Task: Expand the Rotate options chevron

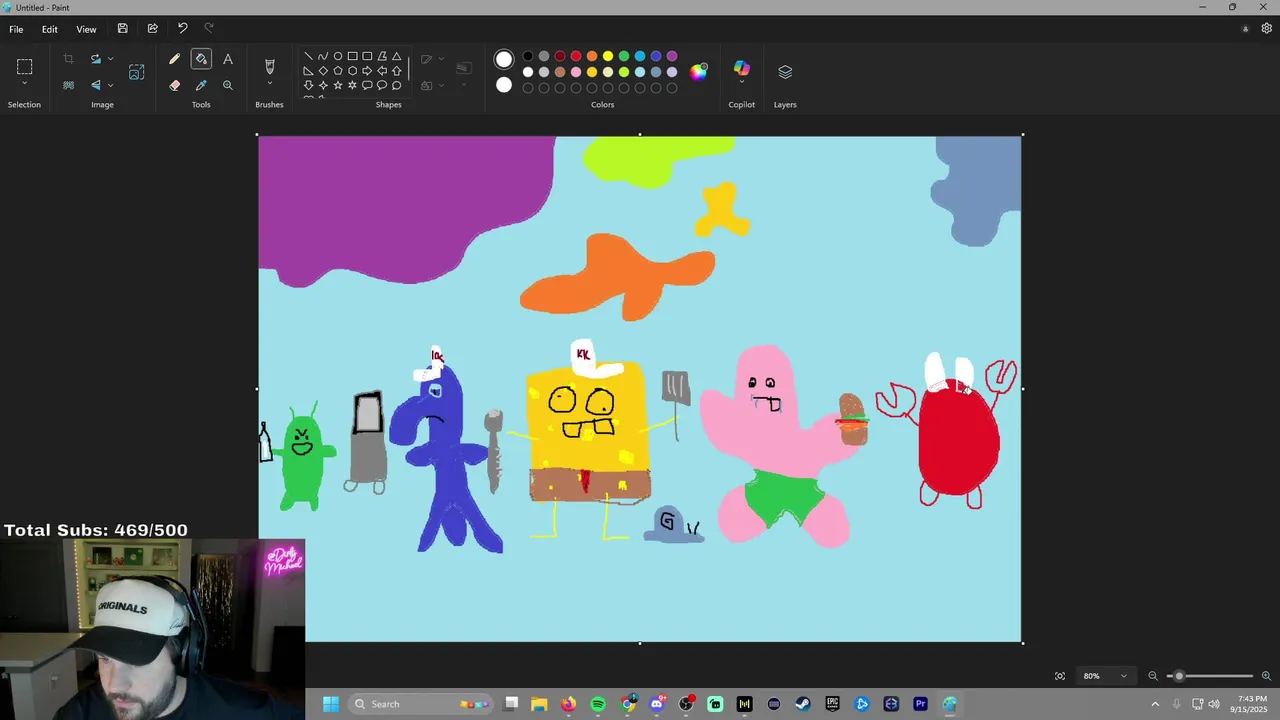Action: click(110, 59)
